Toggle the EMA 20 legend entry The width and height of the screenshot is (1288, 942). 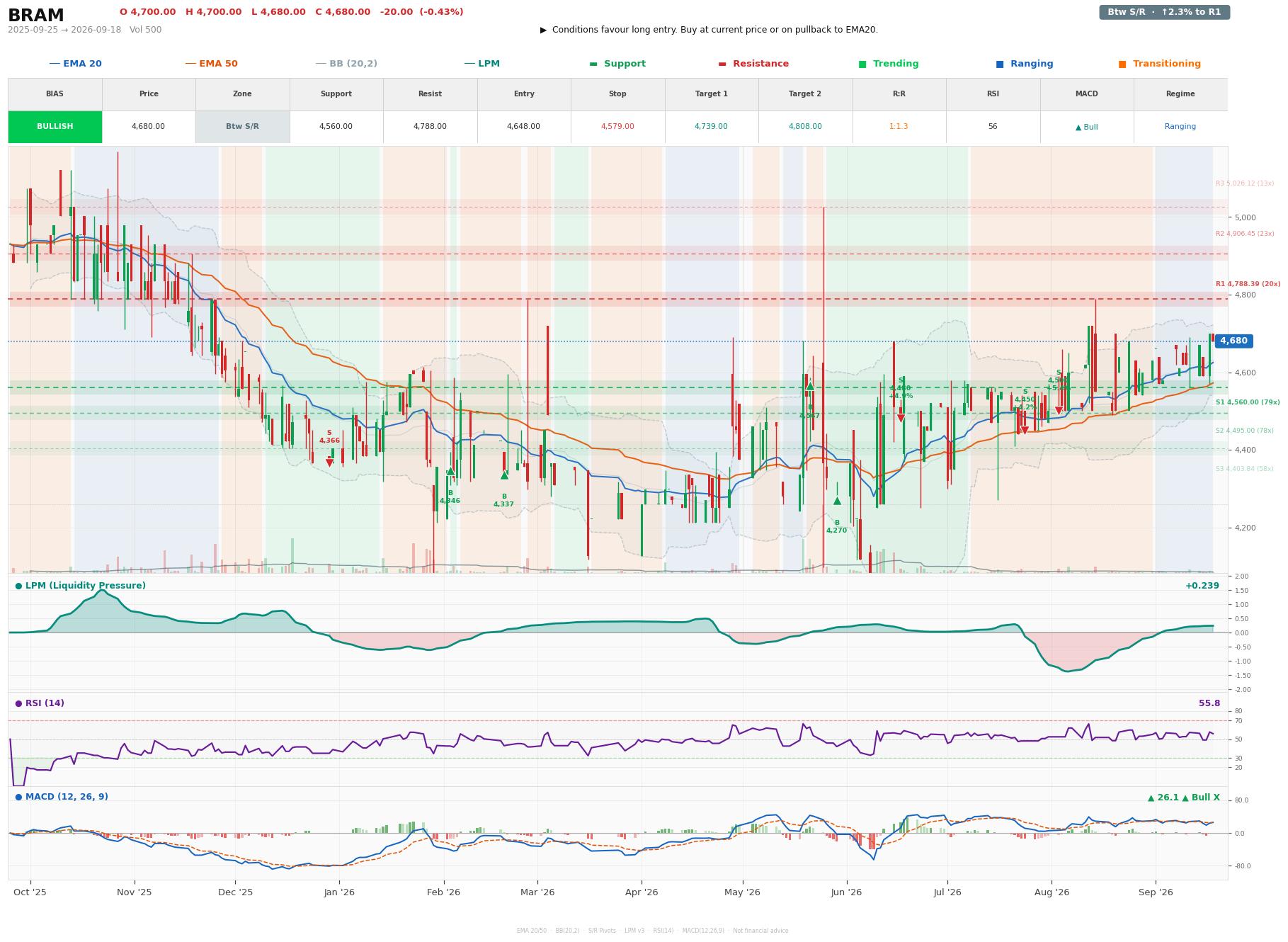pos(76,64)
